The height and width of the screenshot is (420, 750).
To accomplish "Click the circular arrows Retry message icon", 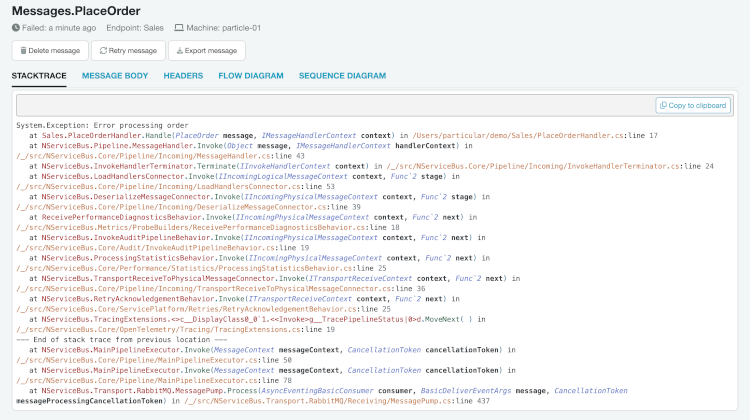I will 104,50.
